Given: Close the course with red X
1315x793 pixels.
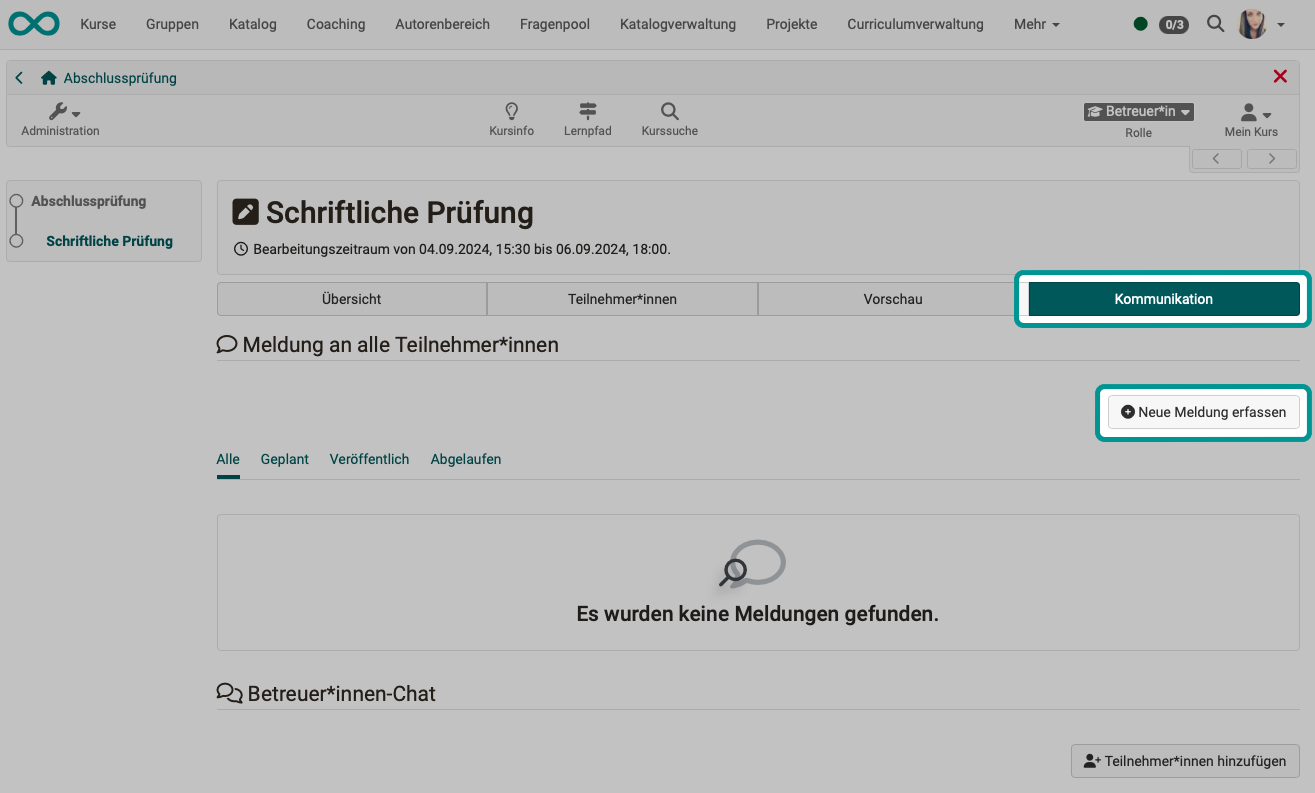Looking at the screenshot, I should [x=1279, y=77].
